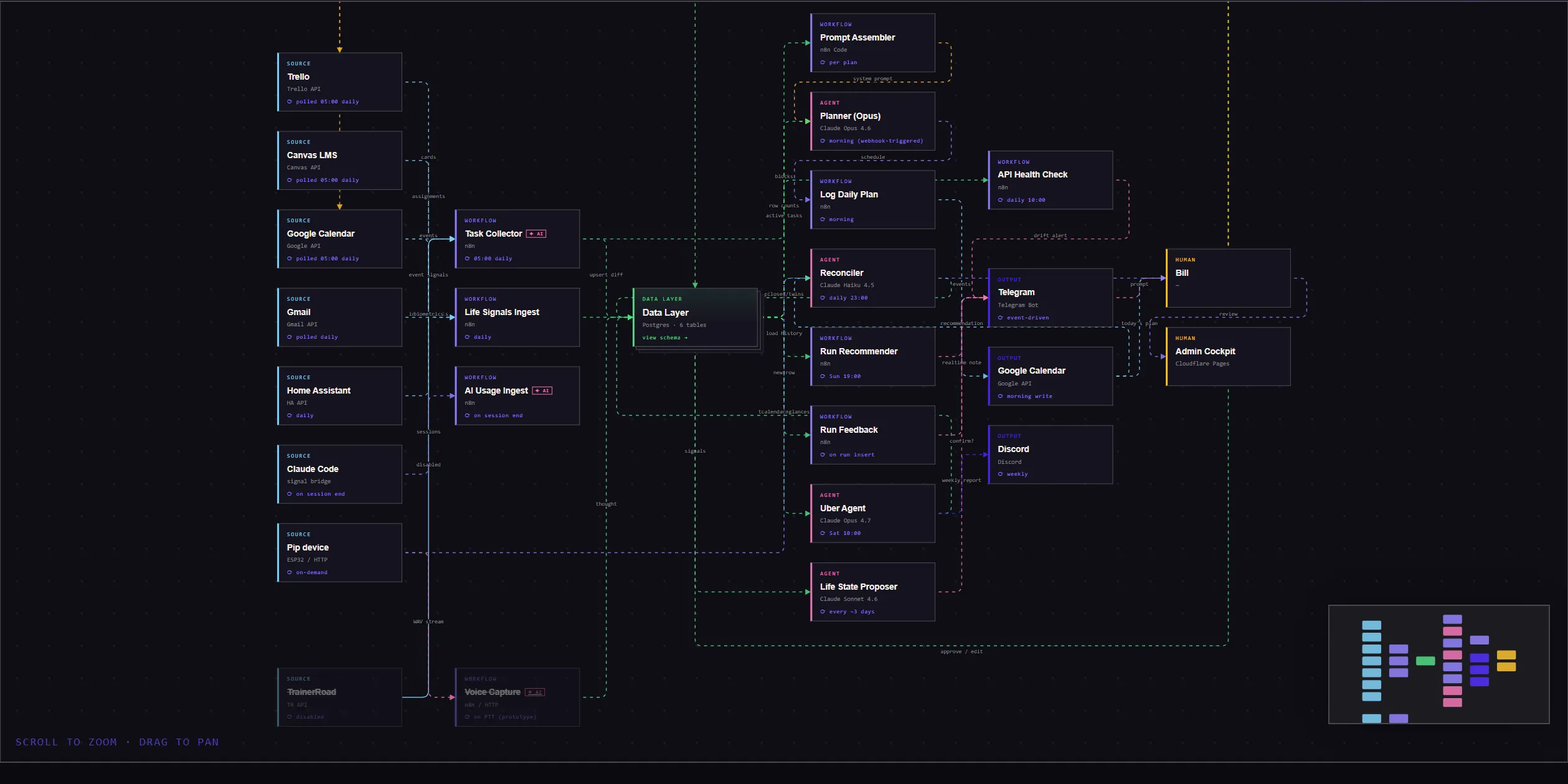Image resolution: width=1568 pixels, height=784 pixels.
Task: Click the green Data Layer block in minimap
Action: (1425, 661)
